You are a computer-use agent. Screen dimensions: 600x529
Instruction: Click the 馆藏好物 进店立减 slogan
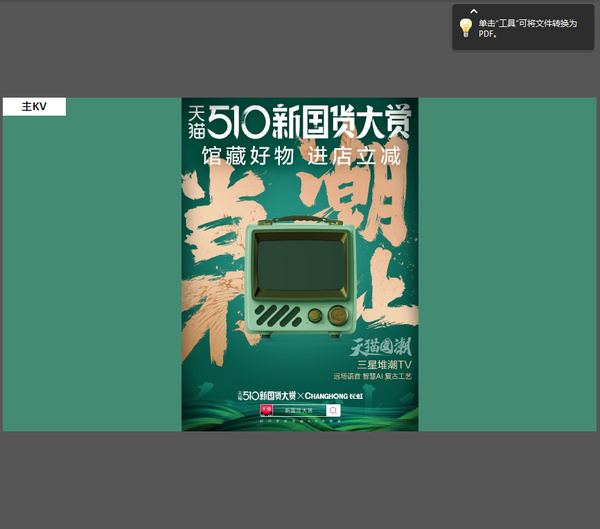coord(301,156)
